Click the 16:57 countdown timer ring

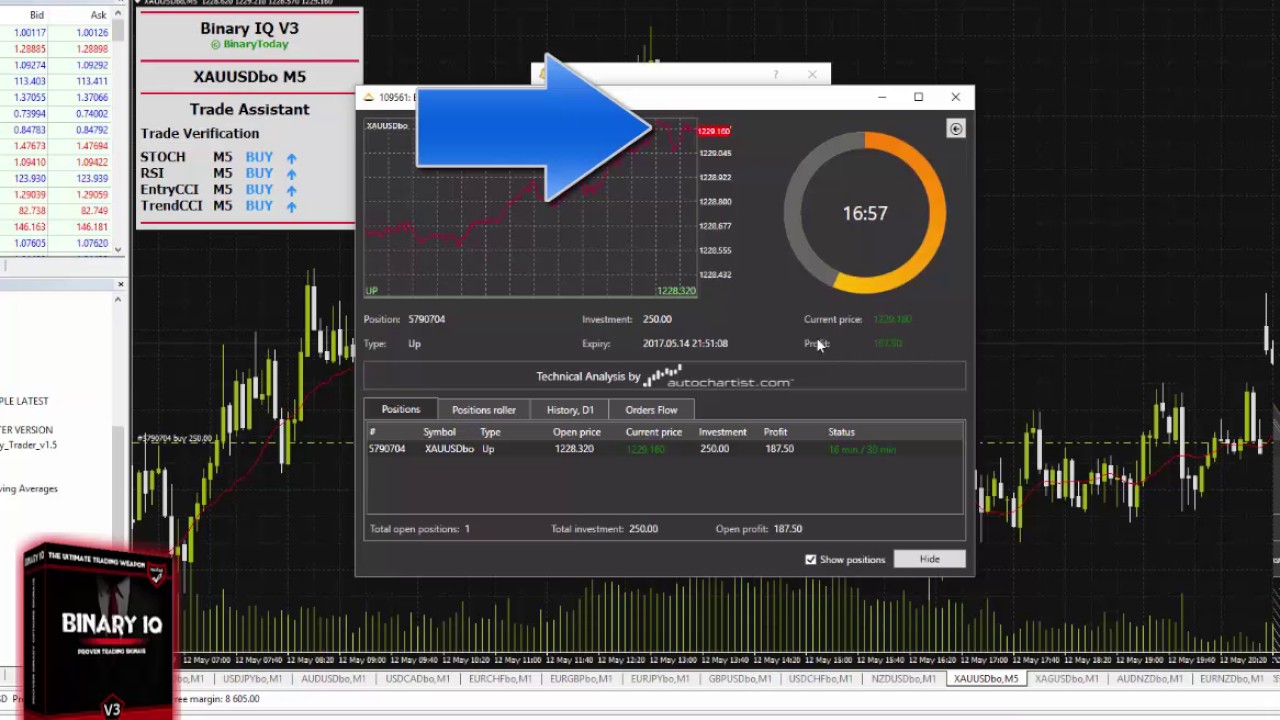click(x=864, y=213)
